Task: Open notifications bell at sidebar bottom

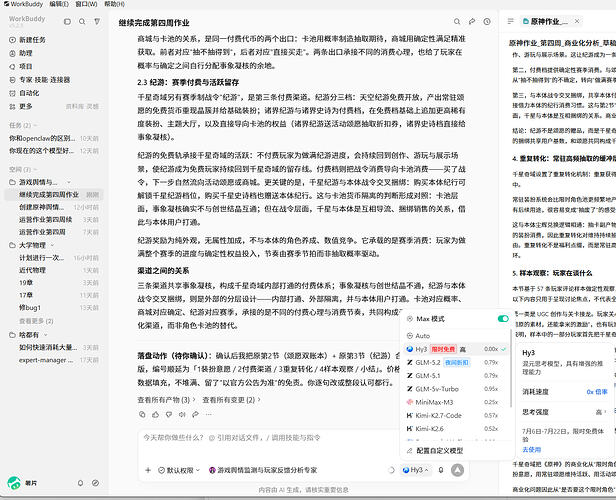Action: pyautogui.click(x=80, y=483)
